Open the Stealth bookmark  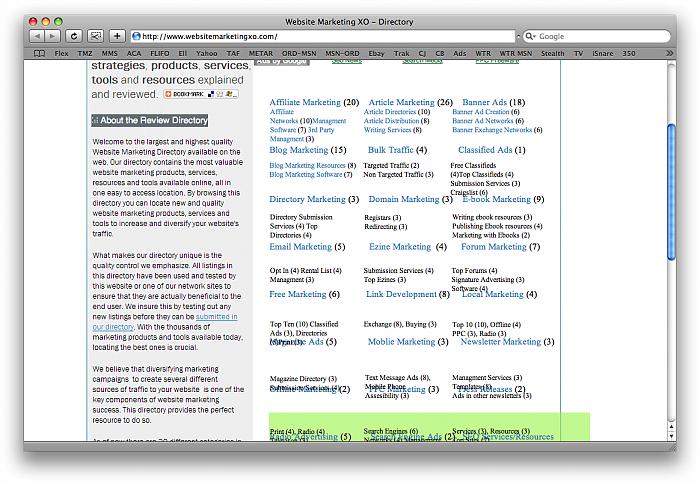pyautogui.click(x=553, y=53)
